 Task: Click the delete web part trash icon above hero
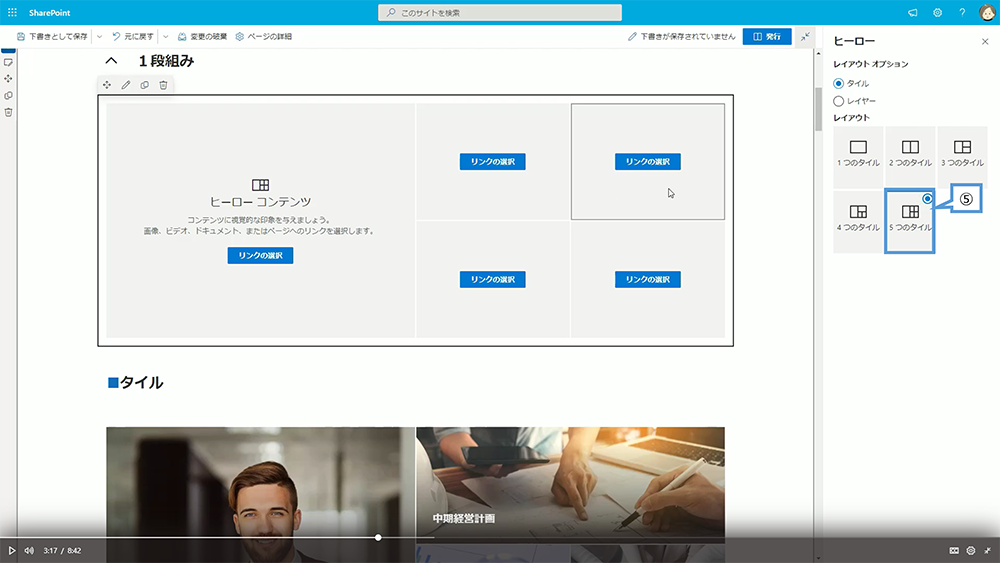163,85
